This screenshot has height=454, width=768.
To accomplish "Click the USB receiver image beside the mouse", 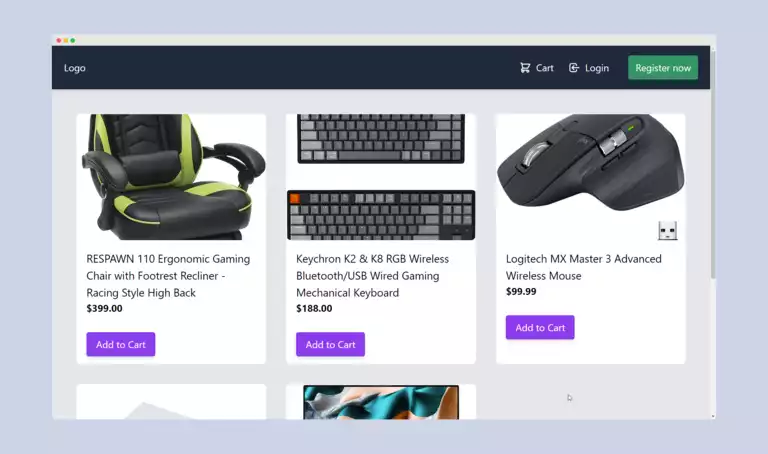I will (668, 231).
